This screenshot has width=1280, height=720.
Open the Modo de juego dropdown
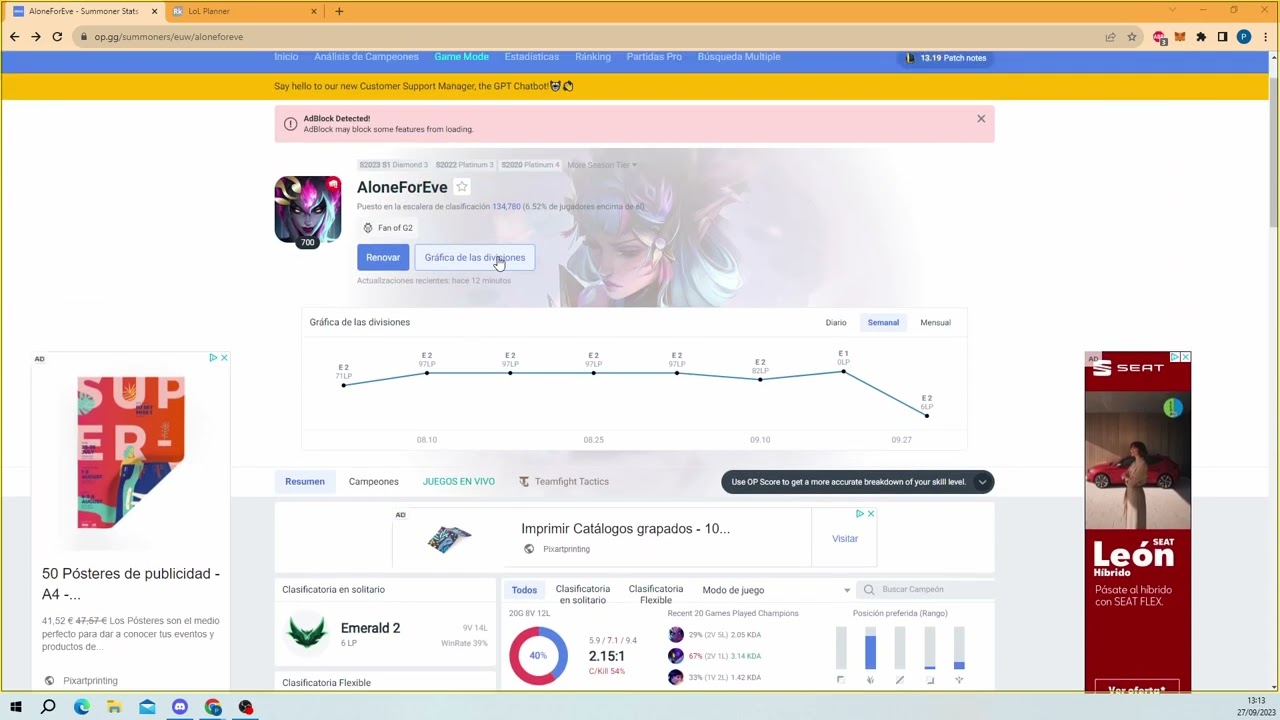click(776, 591)
